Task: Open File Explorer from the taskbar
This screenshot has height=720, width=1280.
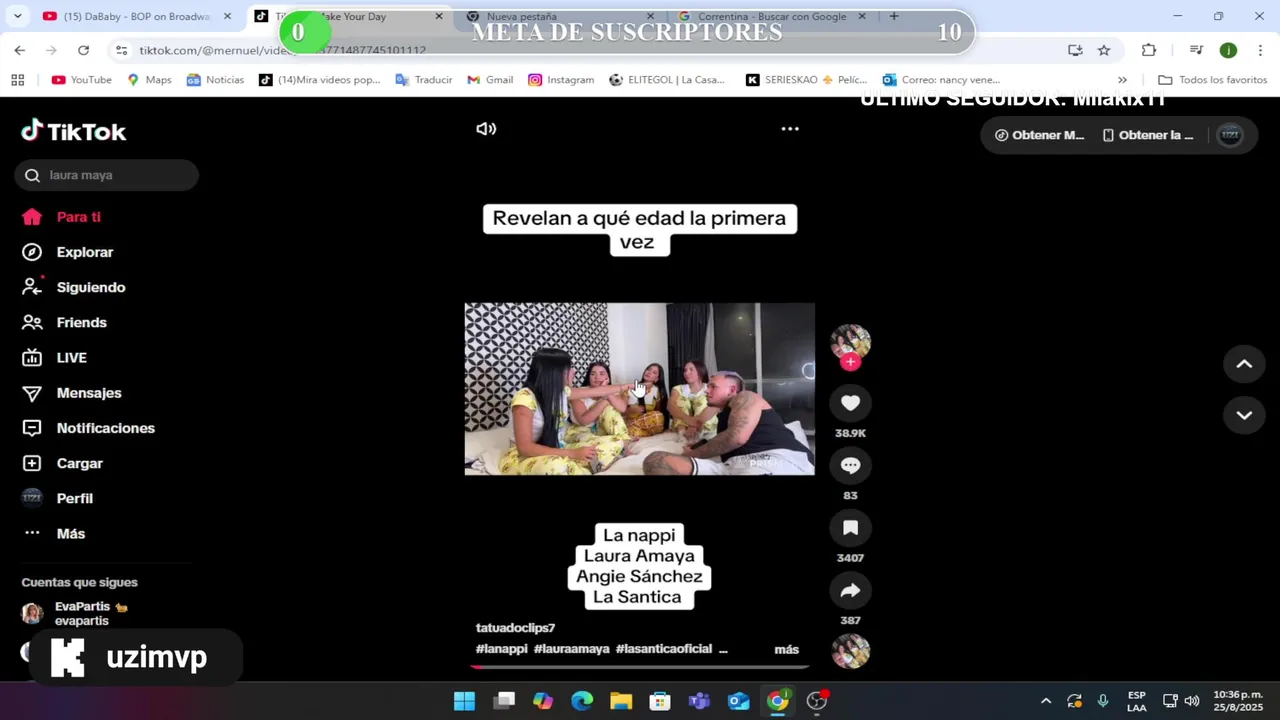Action: [x=621, y=701]
